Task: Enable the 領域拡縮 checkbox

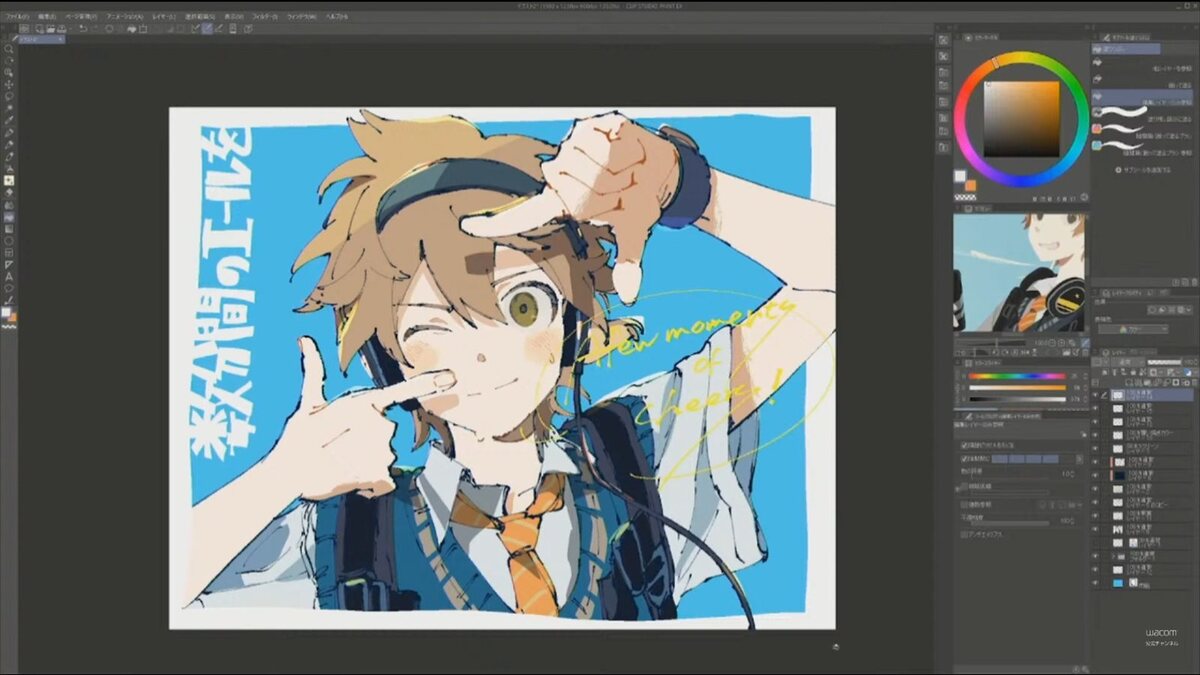Action: pyautogui.click(x=964, y=487)
